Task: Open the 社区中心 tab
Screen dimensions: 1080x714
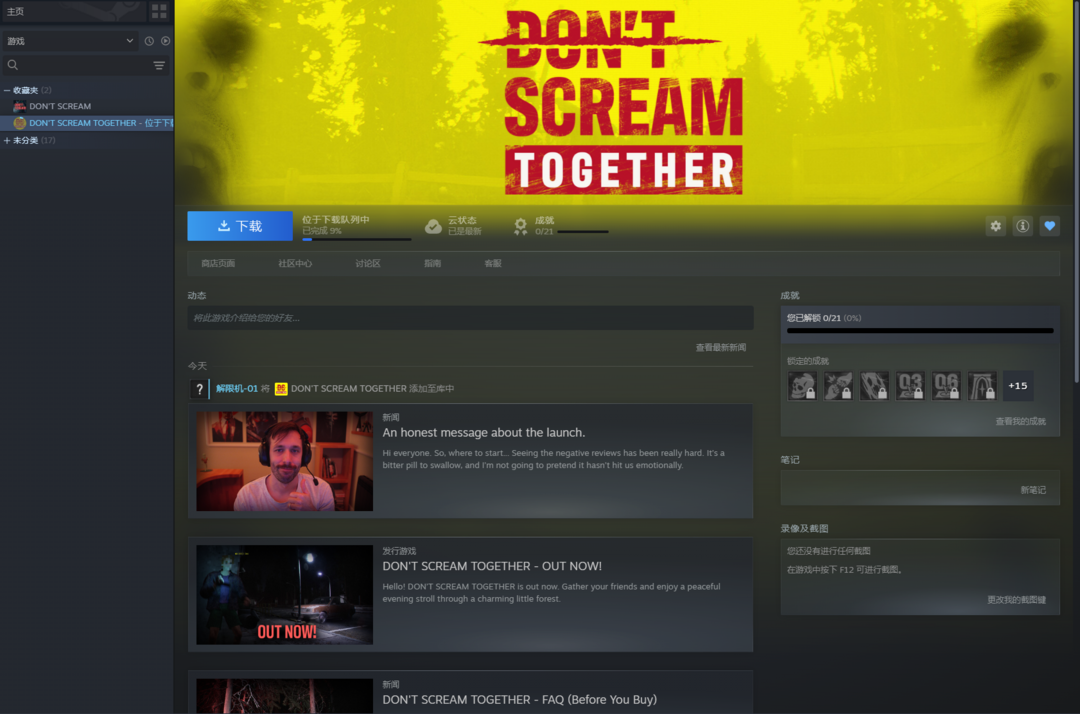Action: [295, 264]
